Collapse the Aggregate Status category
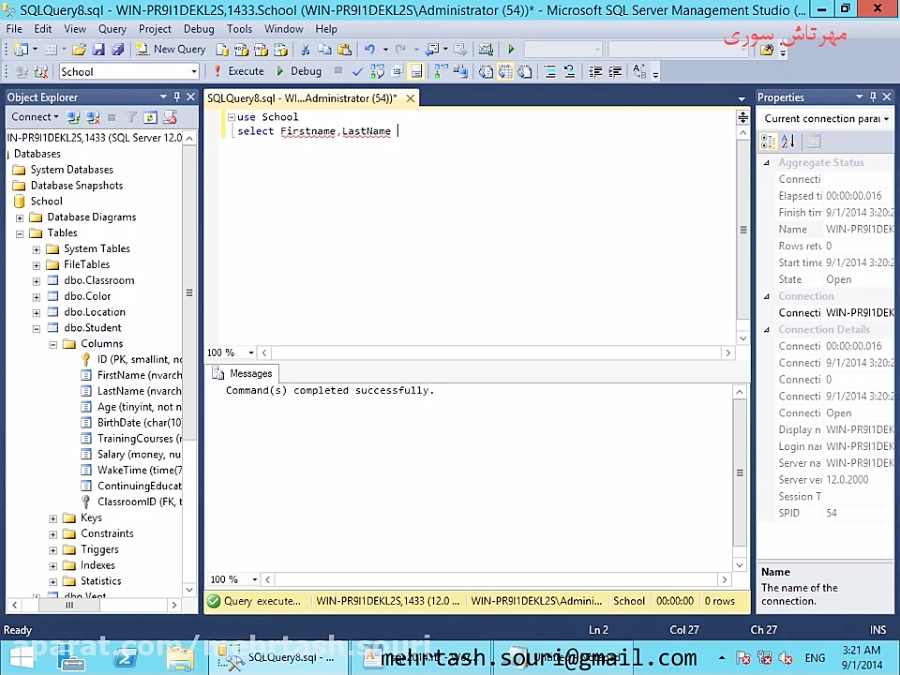This screenshot has width=900, height=675. [766, 162]
